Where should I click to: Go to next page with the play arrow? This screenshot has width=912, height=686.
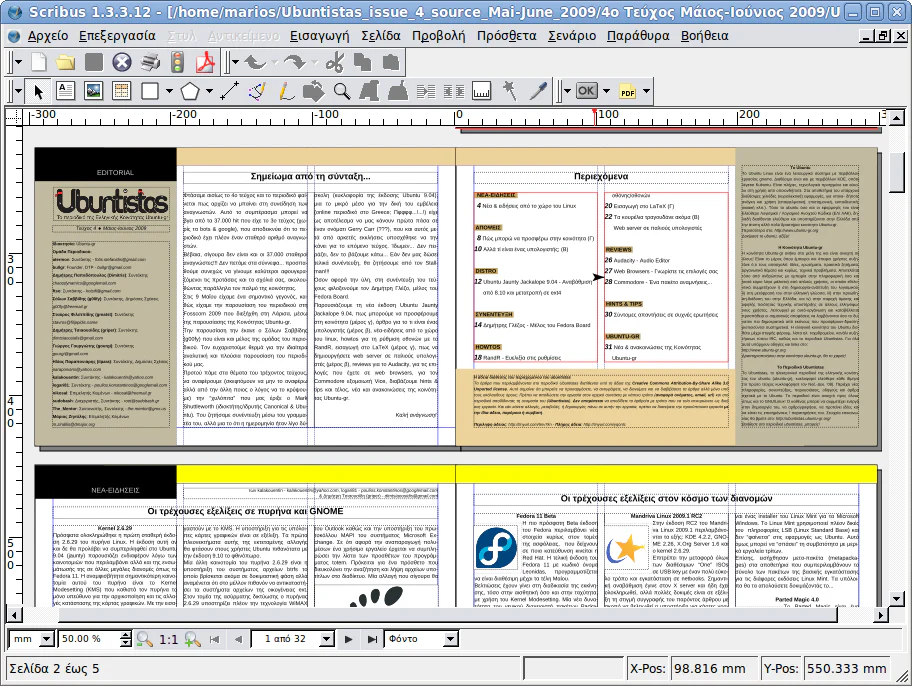[348, 639]
